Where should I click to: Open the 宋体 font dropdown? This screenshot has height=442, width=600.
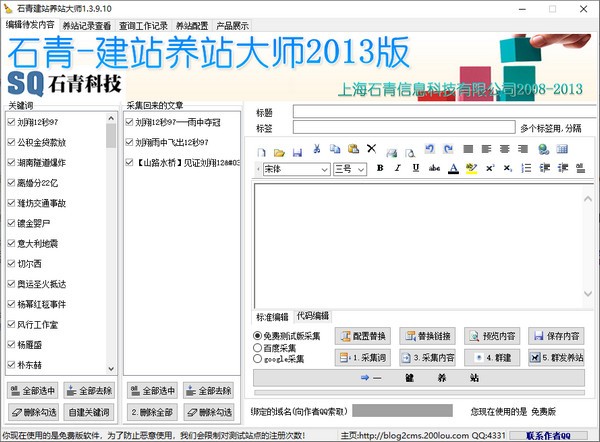point(325,169)
